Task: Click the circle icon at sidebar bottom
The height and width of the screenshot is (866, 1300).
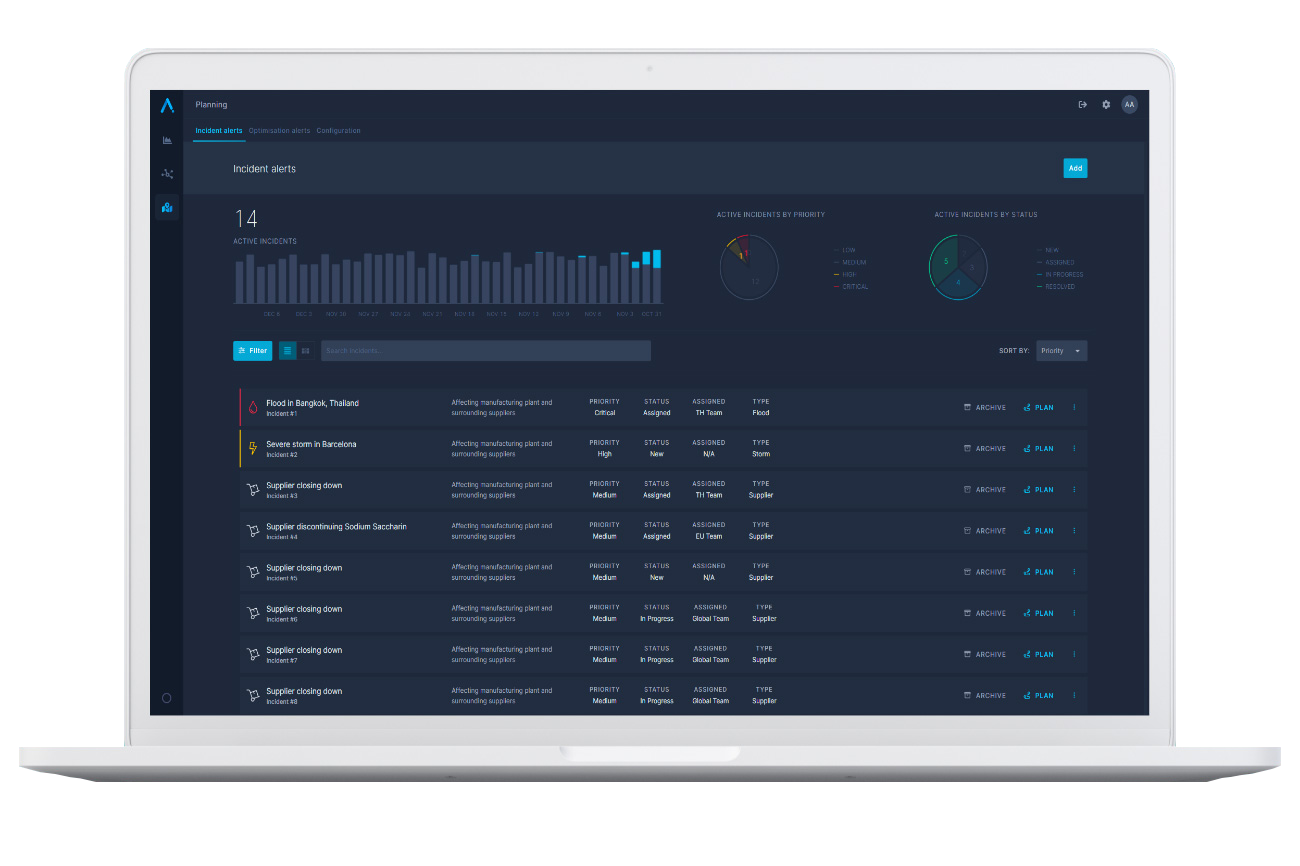Action: pyautogui.click(x=167, y=698)
